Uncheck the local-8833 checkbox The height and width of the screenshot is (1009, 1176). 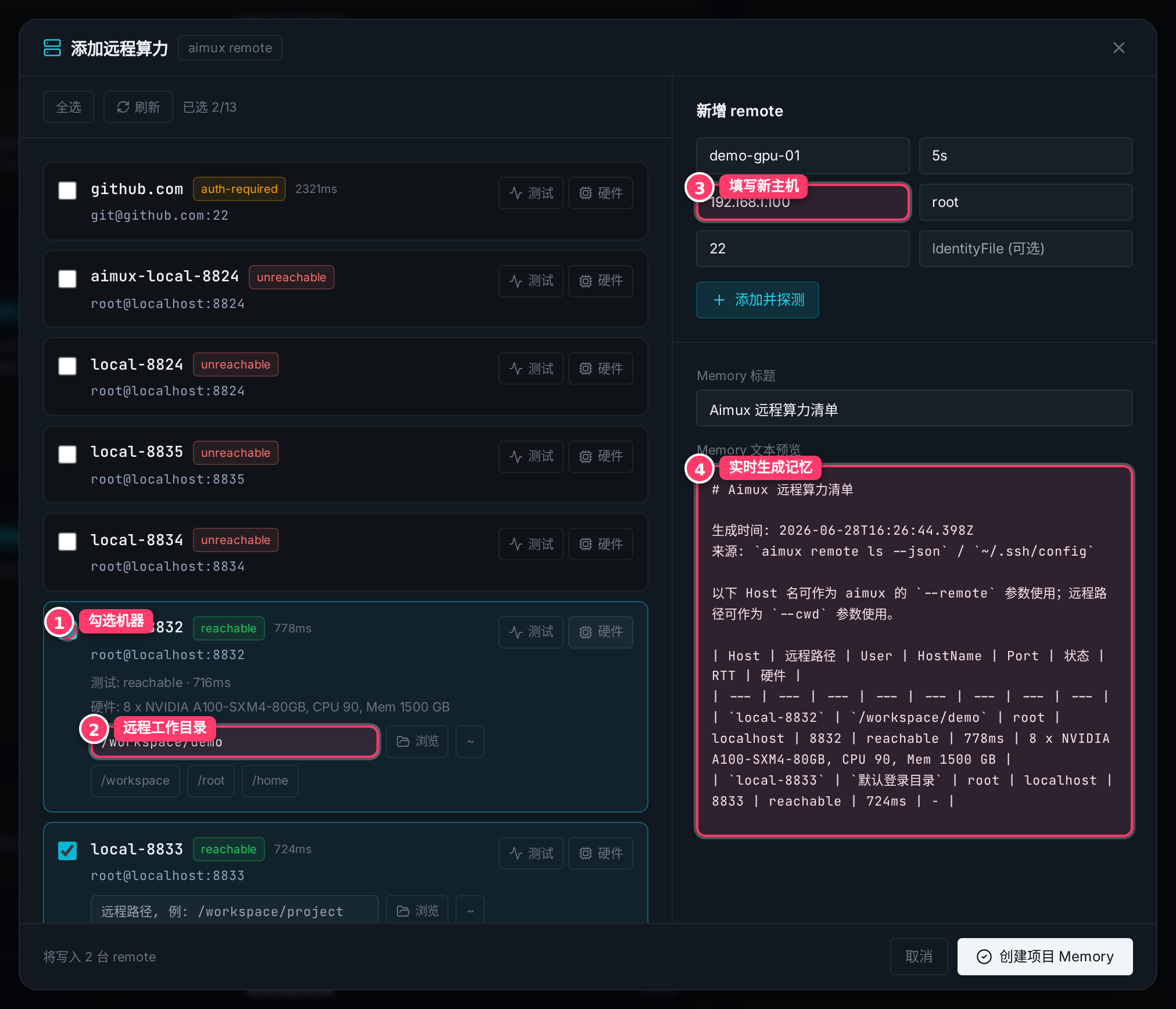coord(67,851)
